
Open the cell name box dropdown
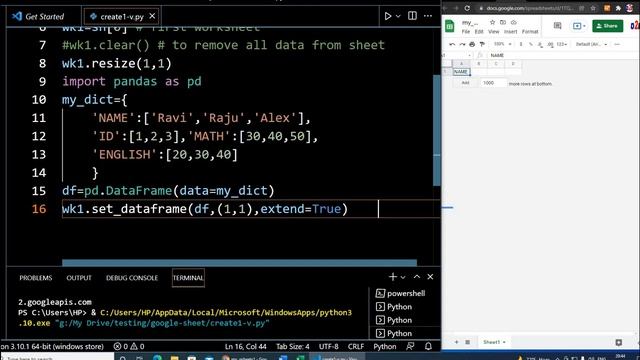pyautogui.click(x=469, y=55)
